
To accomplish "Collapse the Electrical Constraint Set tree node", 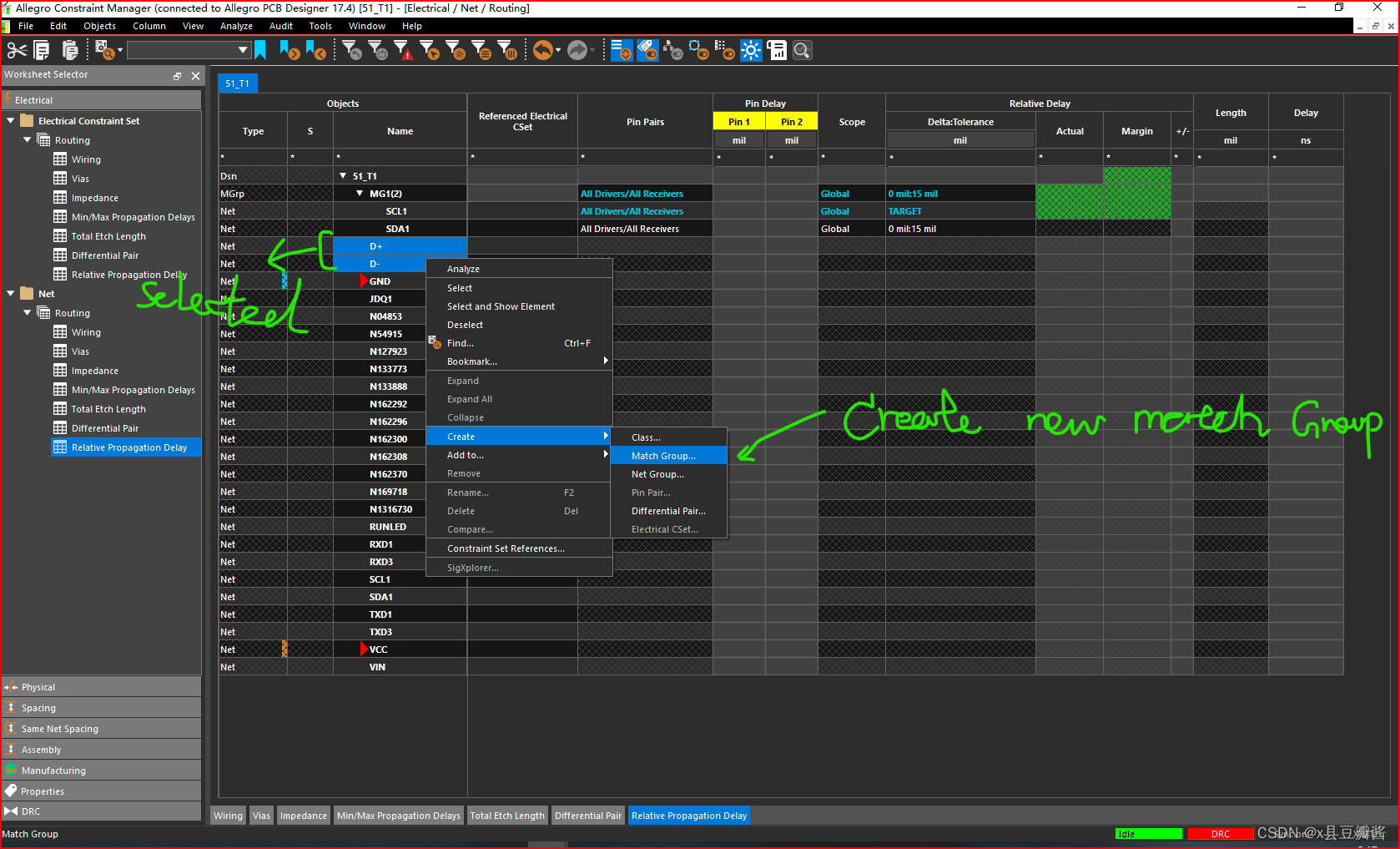I will click(11, 121).
